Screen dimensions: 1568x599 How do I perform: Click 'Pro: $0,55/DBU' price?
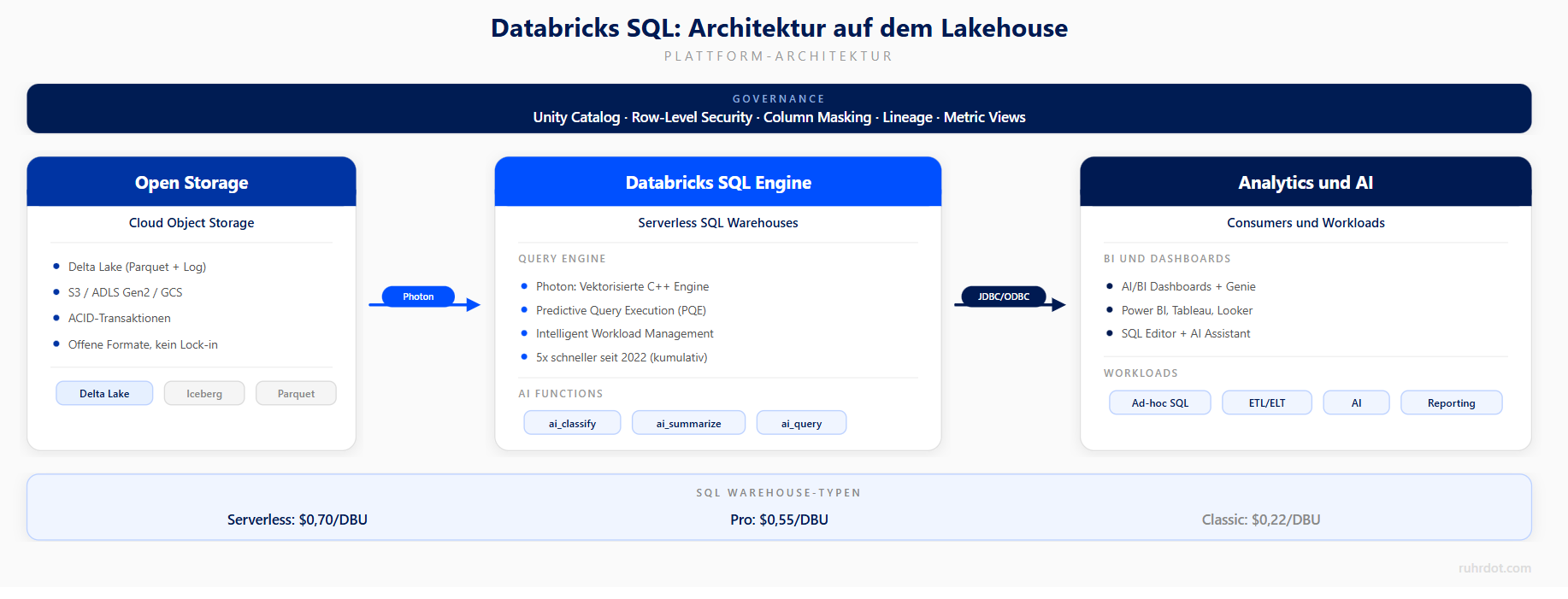[779, 520]
